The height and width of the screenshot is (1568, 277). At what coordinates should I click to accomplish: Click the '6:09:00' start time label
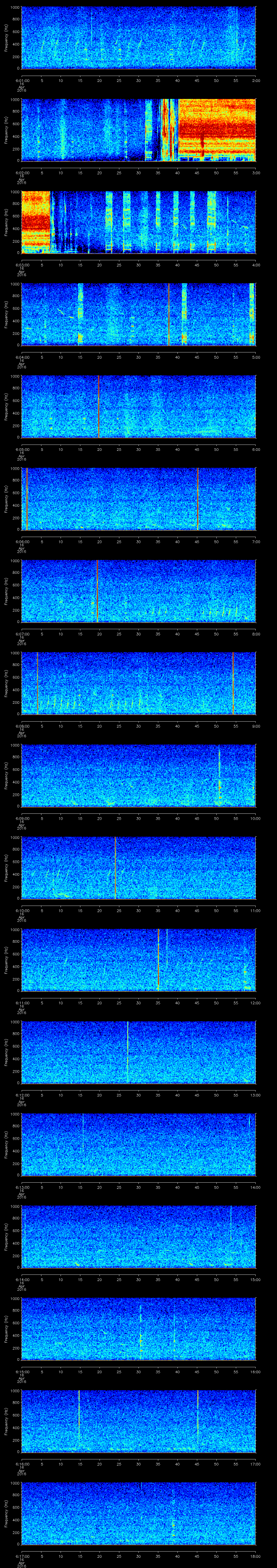[22, 818]
